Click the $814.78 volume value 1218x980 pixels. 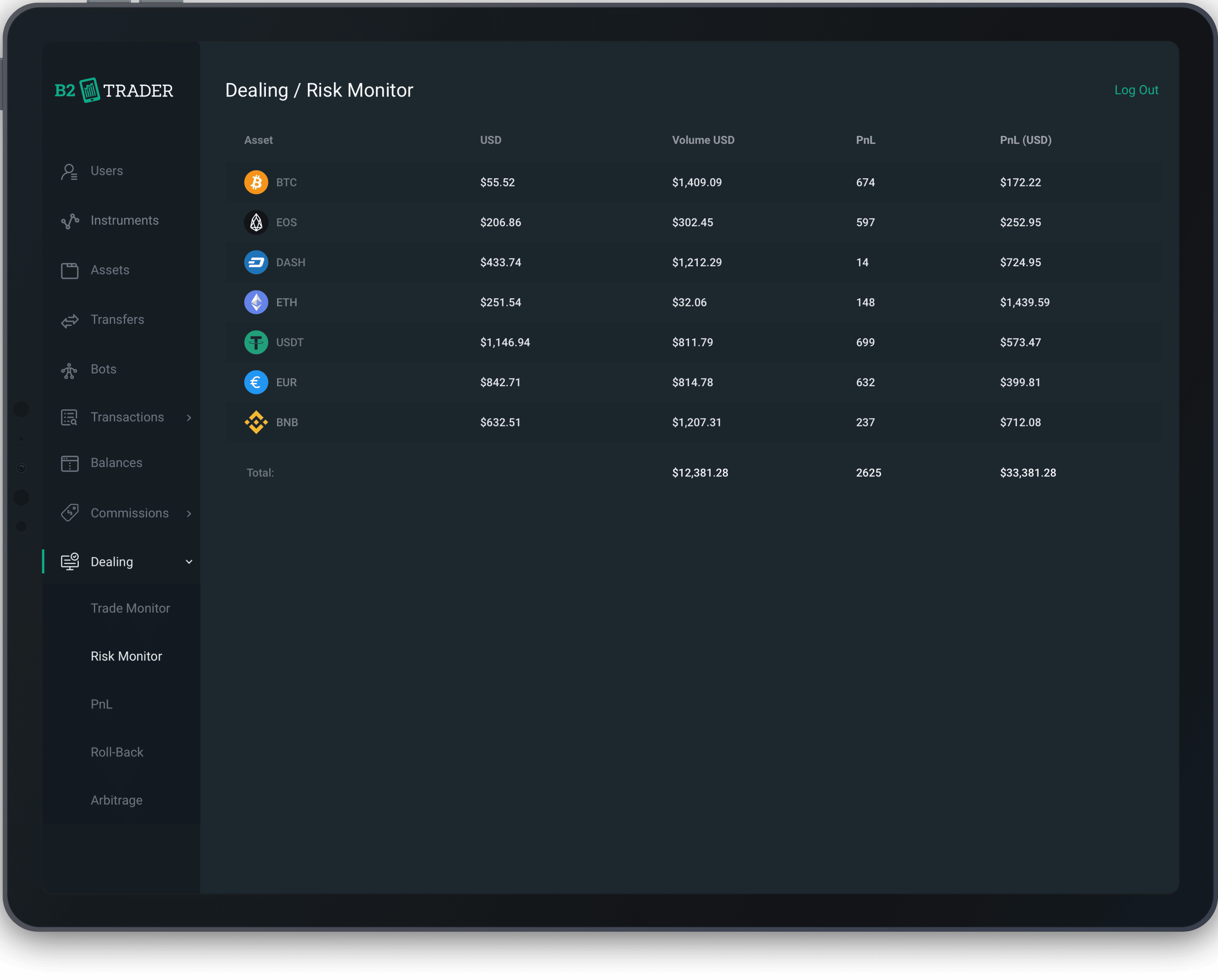click(x=692, y=383)
